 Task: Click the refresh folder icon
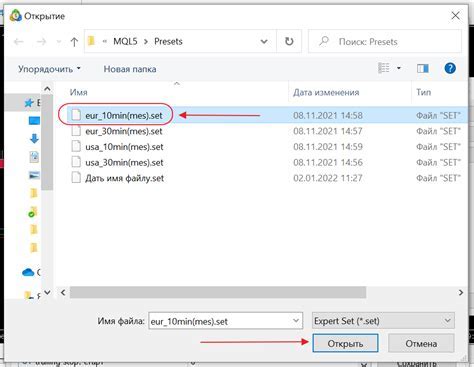coord(289,41)
